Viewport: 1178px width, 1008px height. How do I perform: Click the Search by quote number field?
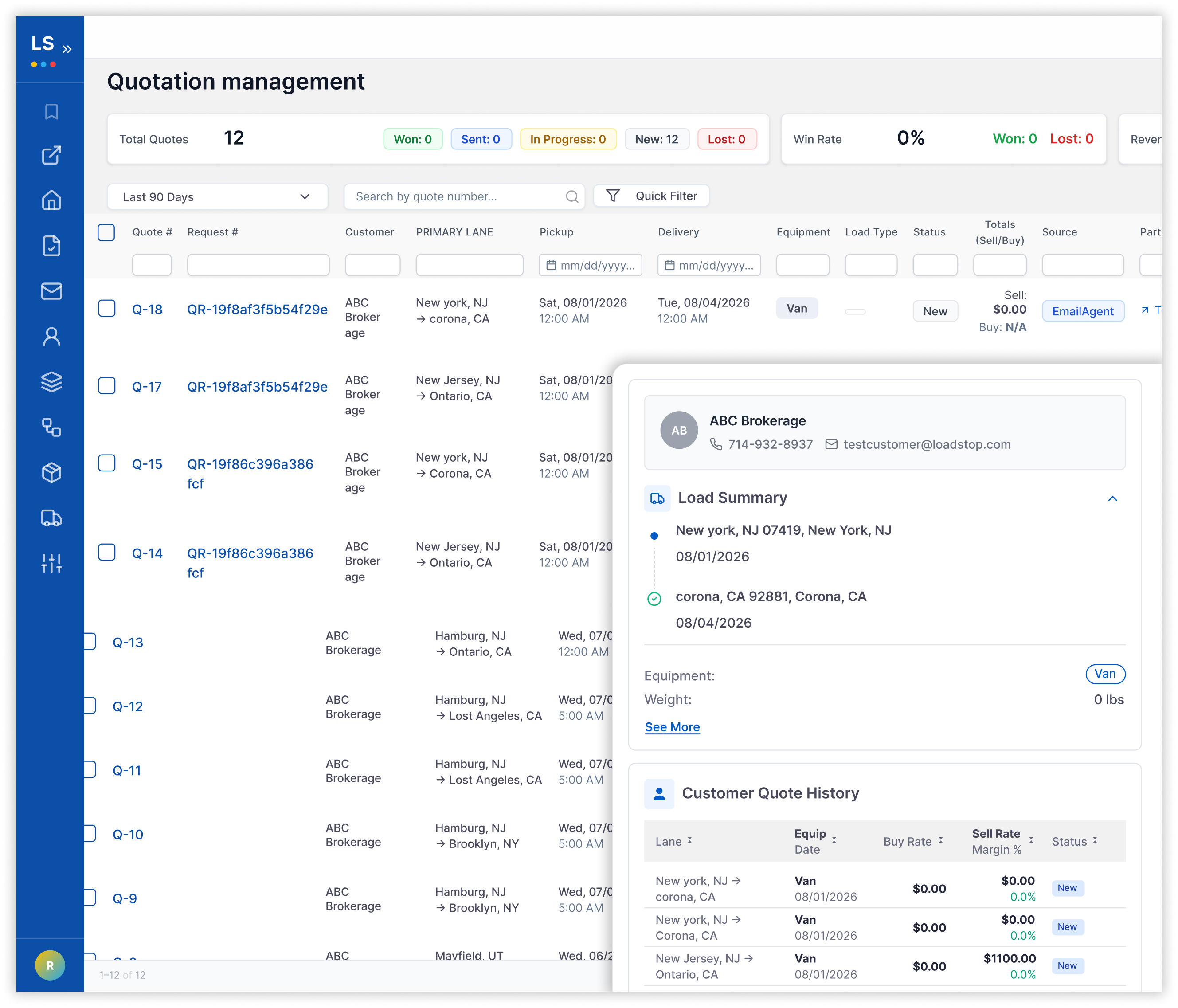click(x=465, y=197)
